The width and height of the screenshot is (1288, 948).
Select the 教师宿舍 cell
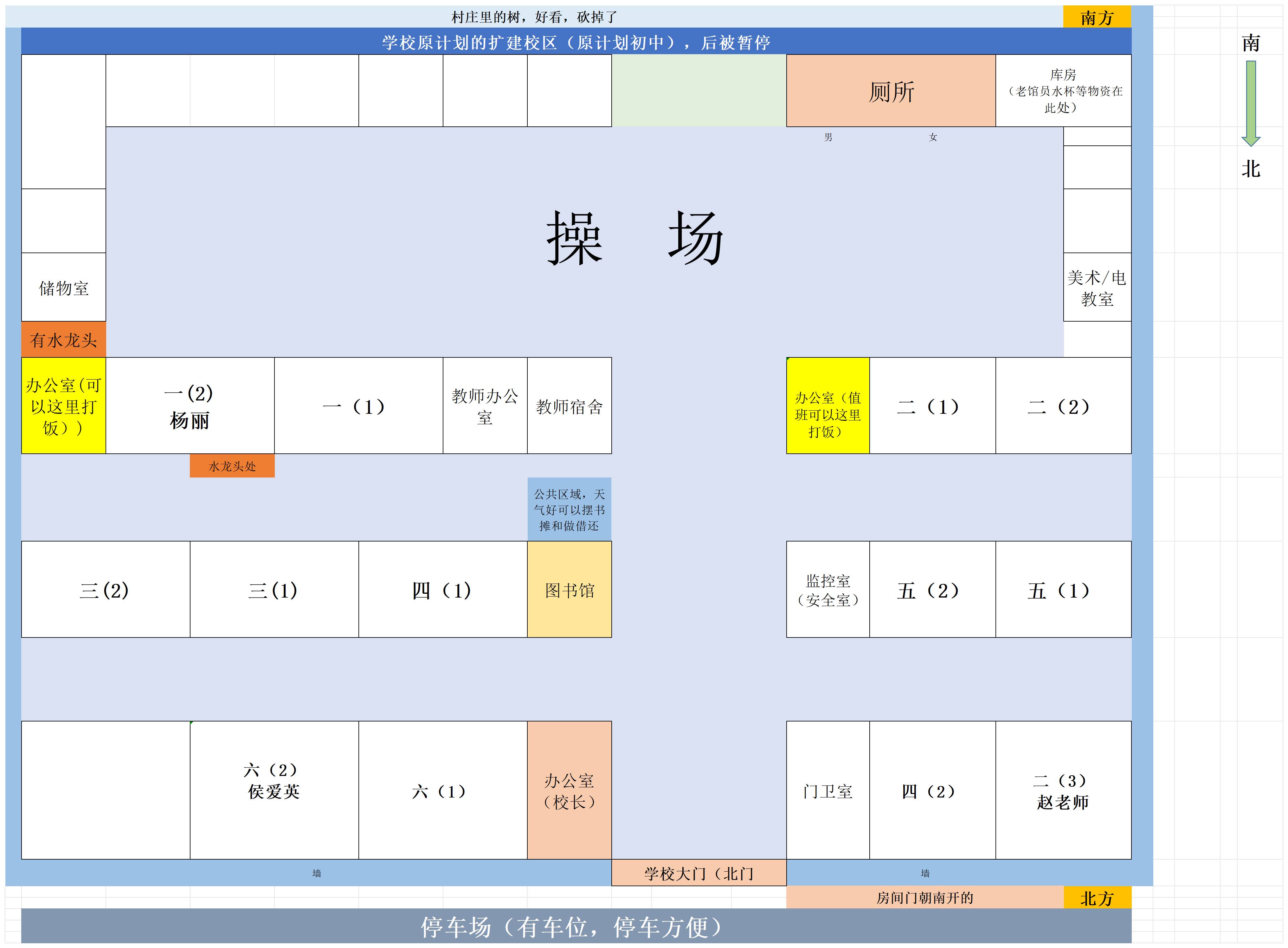[x=569, y=406]
